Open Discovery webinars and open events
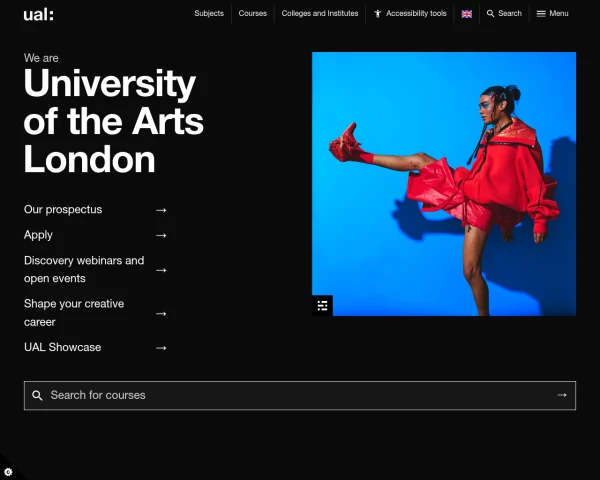 point(84,269)
